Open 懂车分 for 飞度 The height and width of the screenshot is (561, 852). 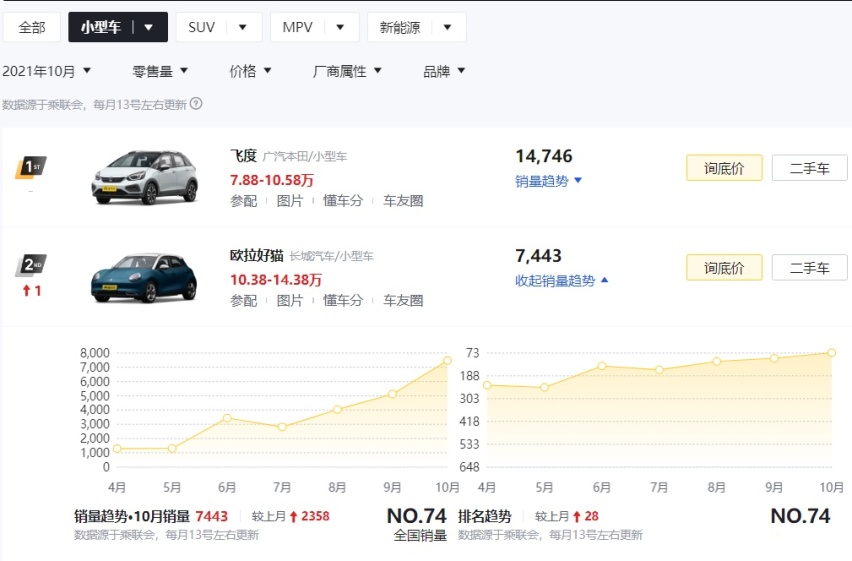click(x=343, y=201)
